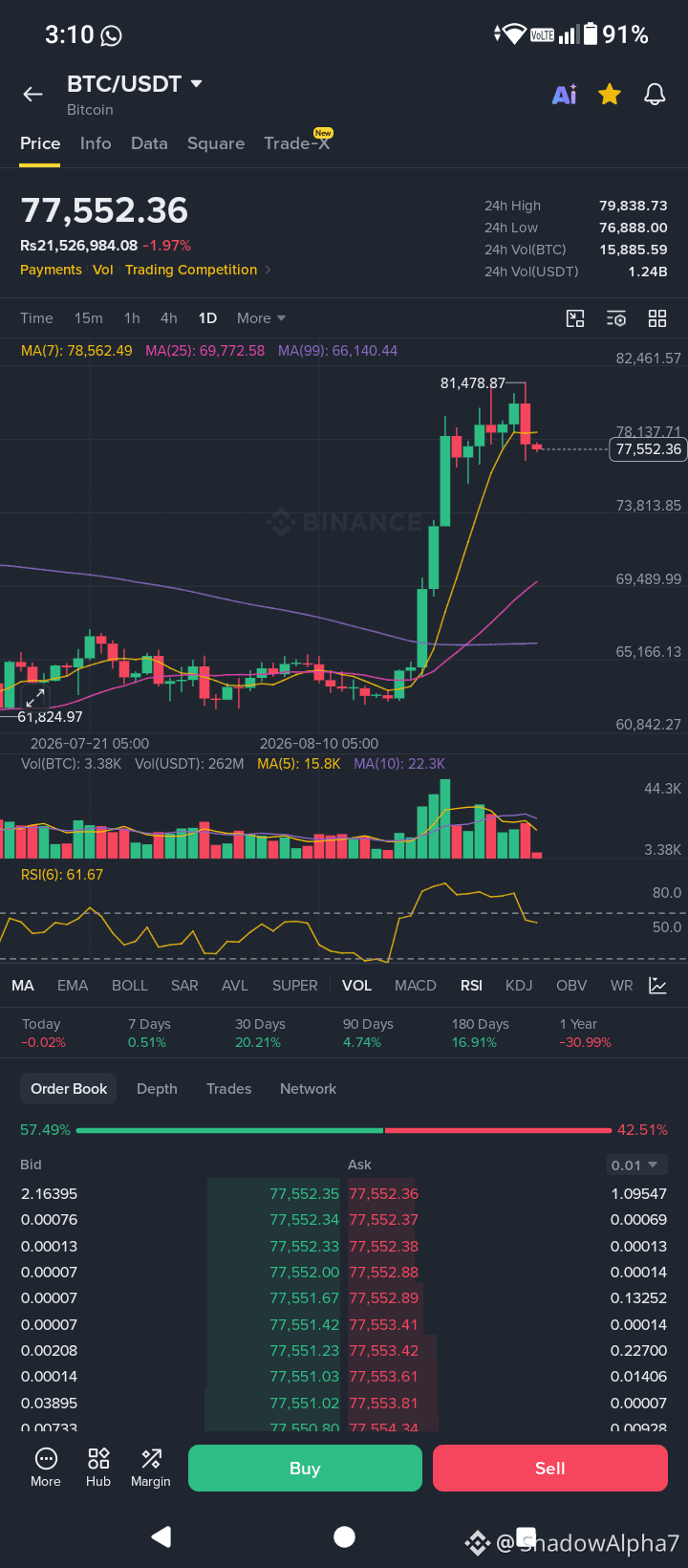Viewport: 688px width, 1568px height.
Task: Tap the bid/ask ratio bar
Action: click(x=344, y=1130)
